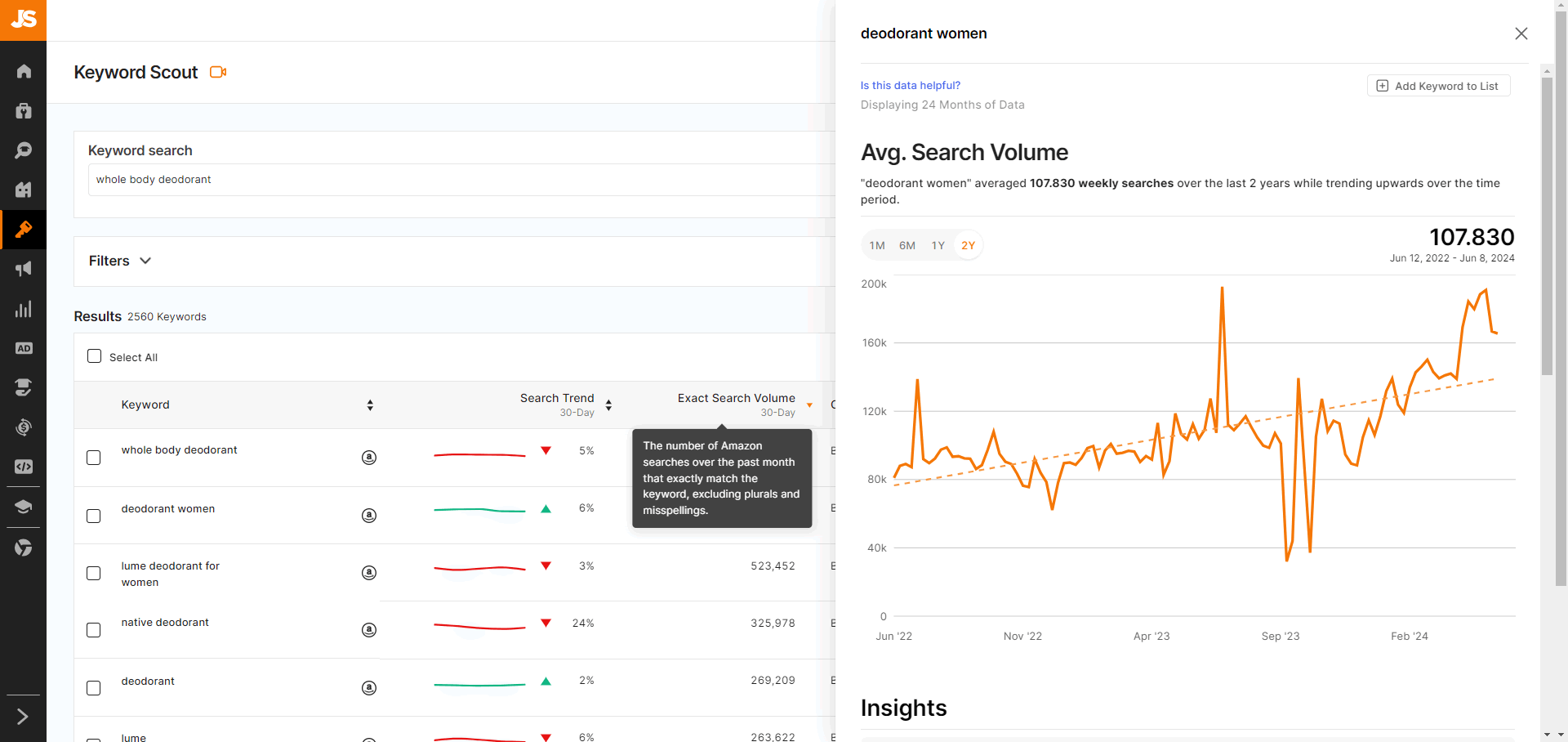The height and width of the screenshot is (742, 1568).
Task: Click the Insights section heading
Action: point(903,708)
